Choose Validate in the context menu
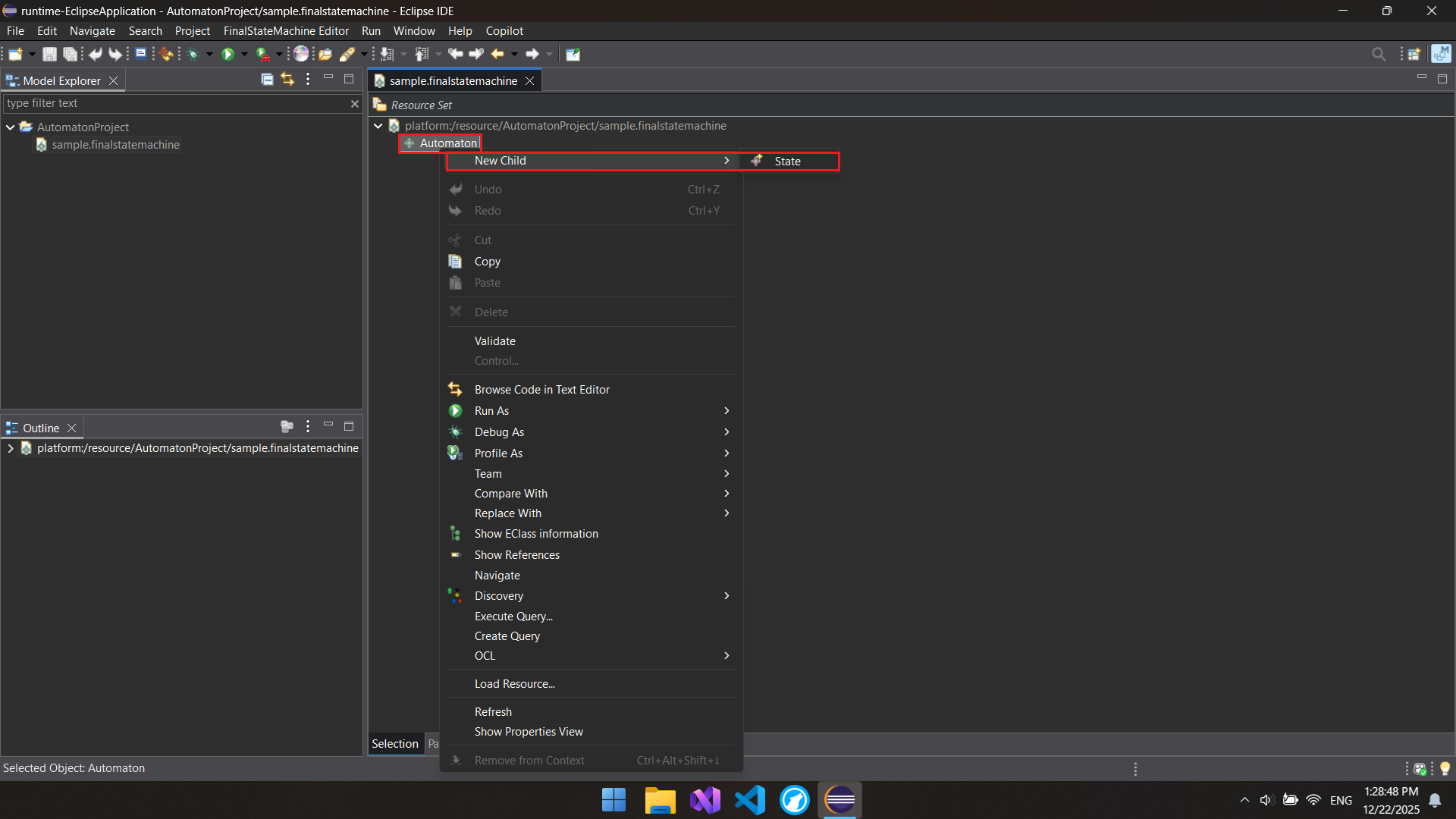The height and width of the screenshot is (819, 1456). (x=494, y=341)
